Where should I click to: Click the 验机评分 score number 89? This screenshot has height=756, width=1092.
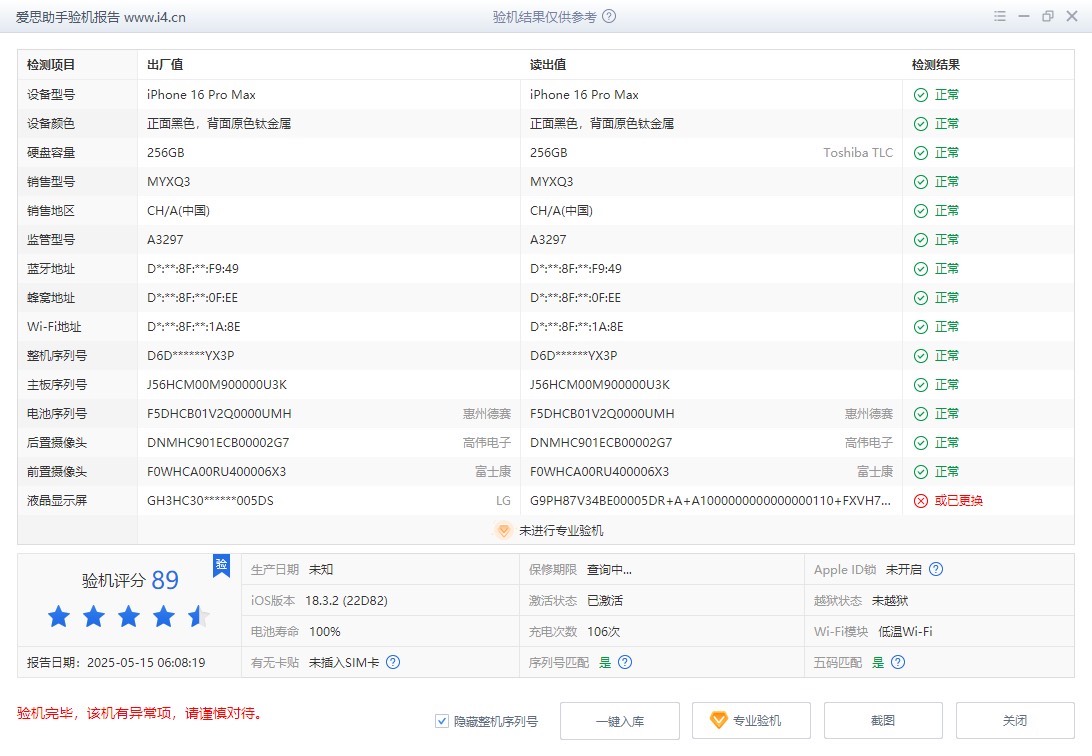click(165, 580)
